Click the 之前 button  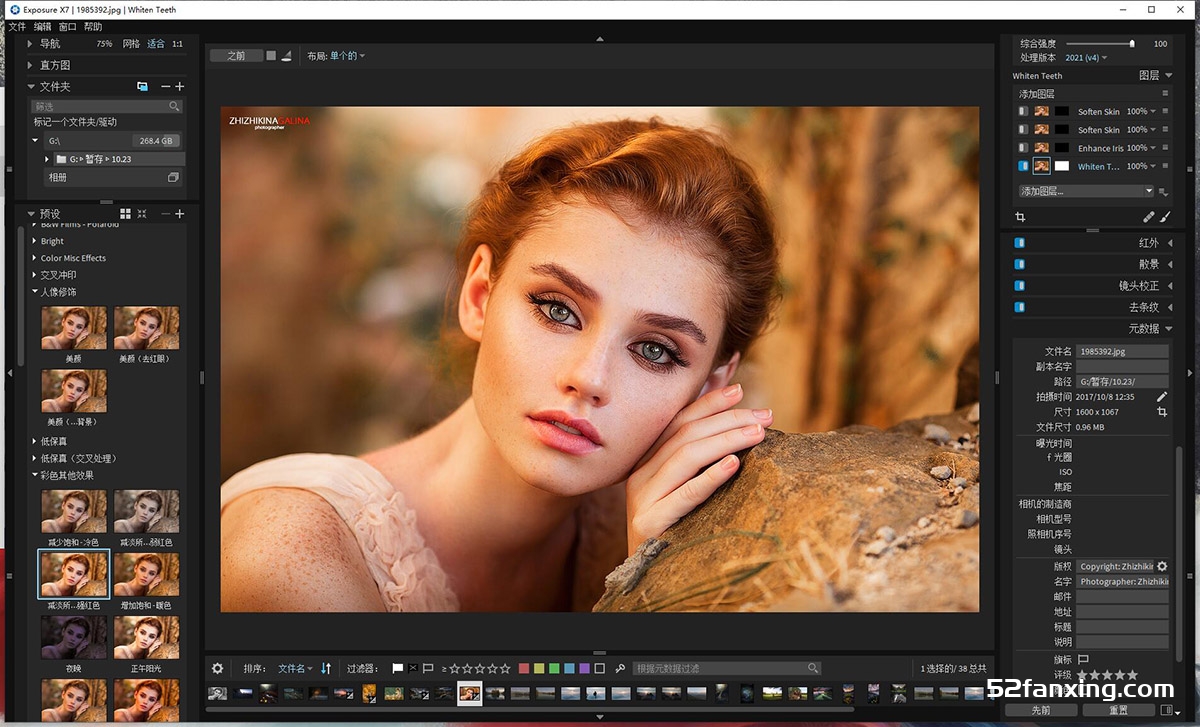click(236, 56)
